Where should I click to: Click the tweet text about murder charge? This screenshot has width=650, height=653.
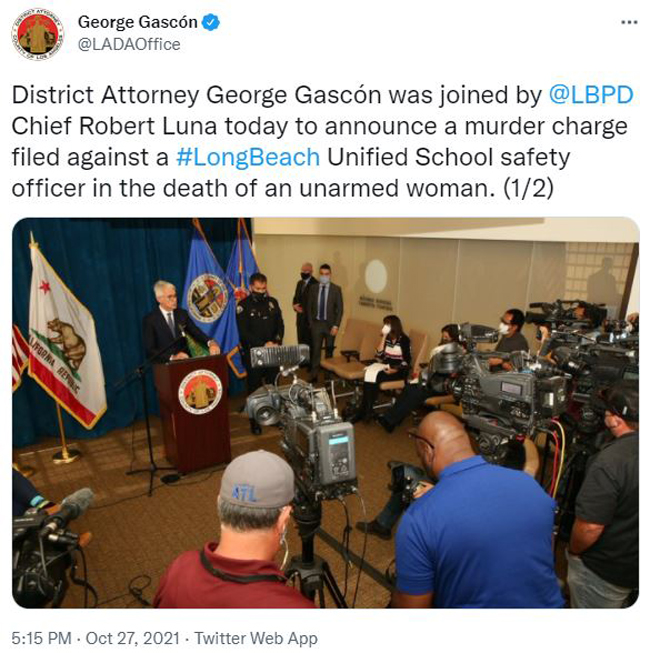pyautogui.click(x=323, y=141)
